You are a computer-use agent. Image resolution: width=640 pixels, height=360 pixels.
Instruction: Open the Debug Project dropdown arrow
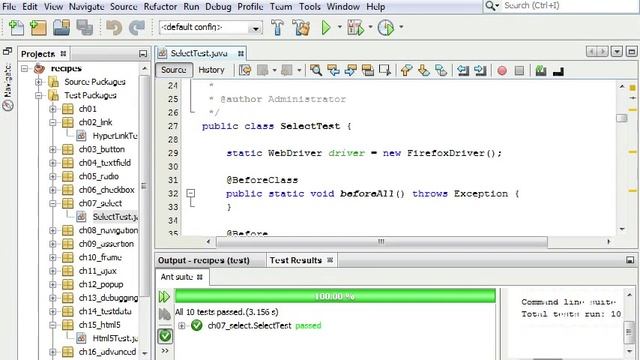pos(370,27)
